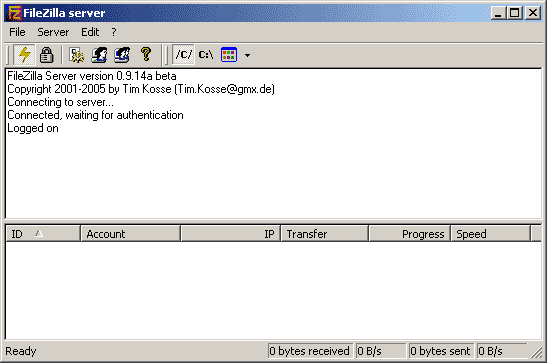Click '0 bytes received' status field
This screenshot has width=547, height=363.
(309, 351)
